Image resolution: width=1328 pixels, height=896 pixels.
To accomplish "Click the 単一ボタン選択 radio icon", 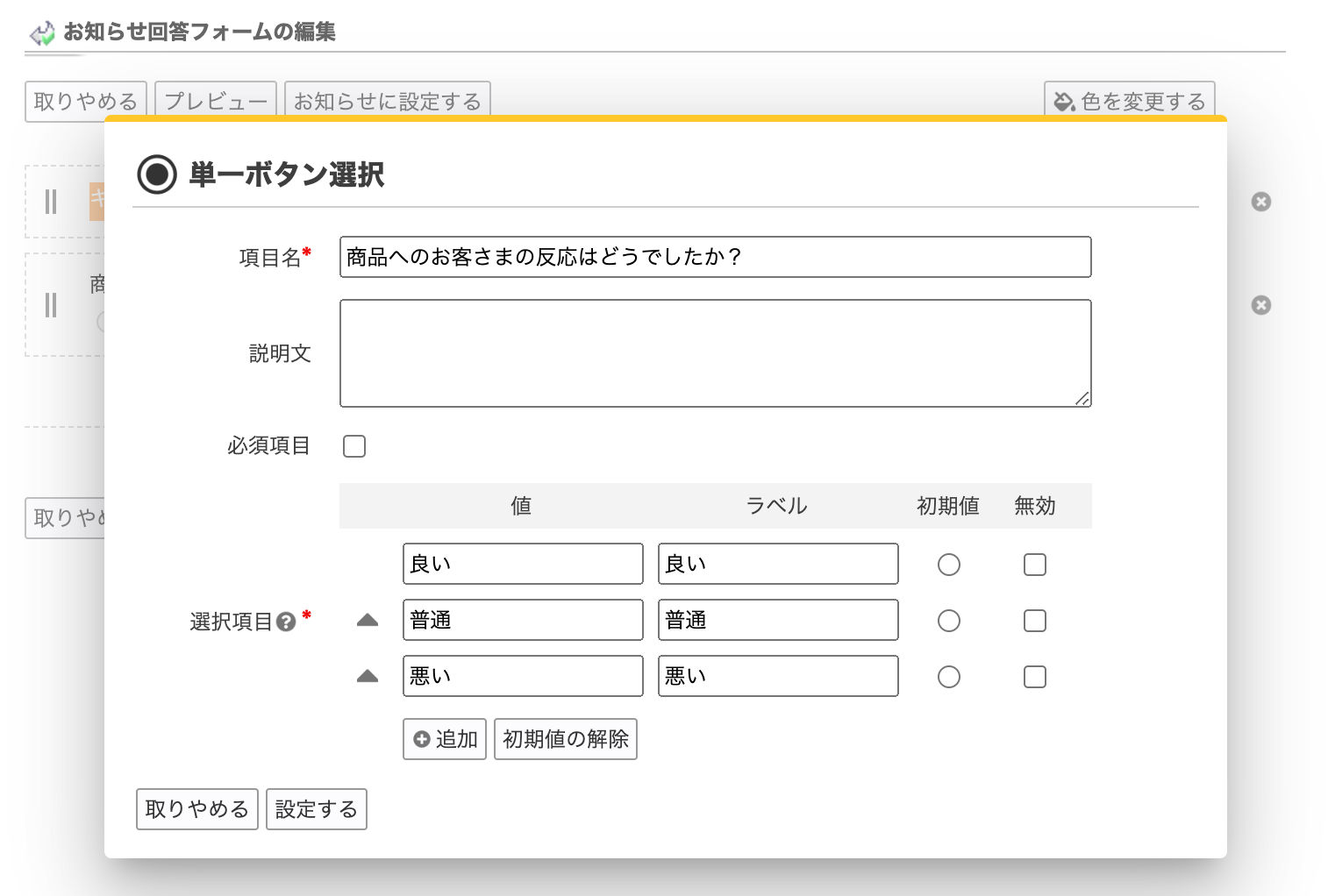I will coord(157,174).
